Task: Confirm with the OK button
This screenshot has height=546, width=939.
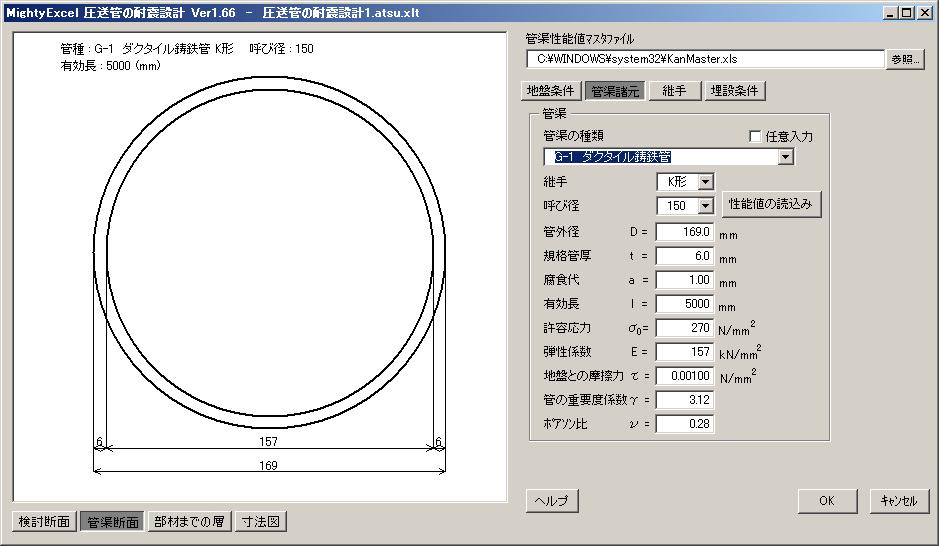Action: click(x=827, y=501)
